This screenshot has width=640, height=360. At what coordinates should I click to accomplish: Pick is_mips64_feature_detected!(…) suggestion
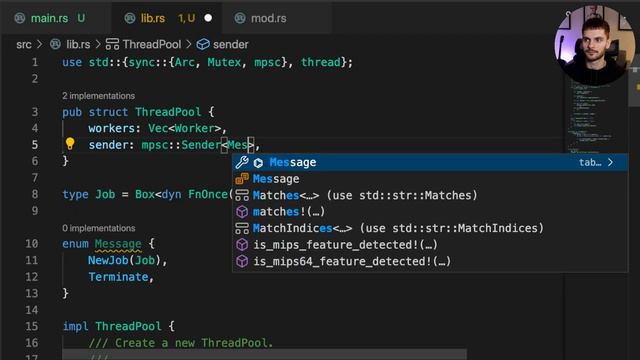(430, 261)
